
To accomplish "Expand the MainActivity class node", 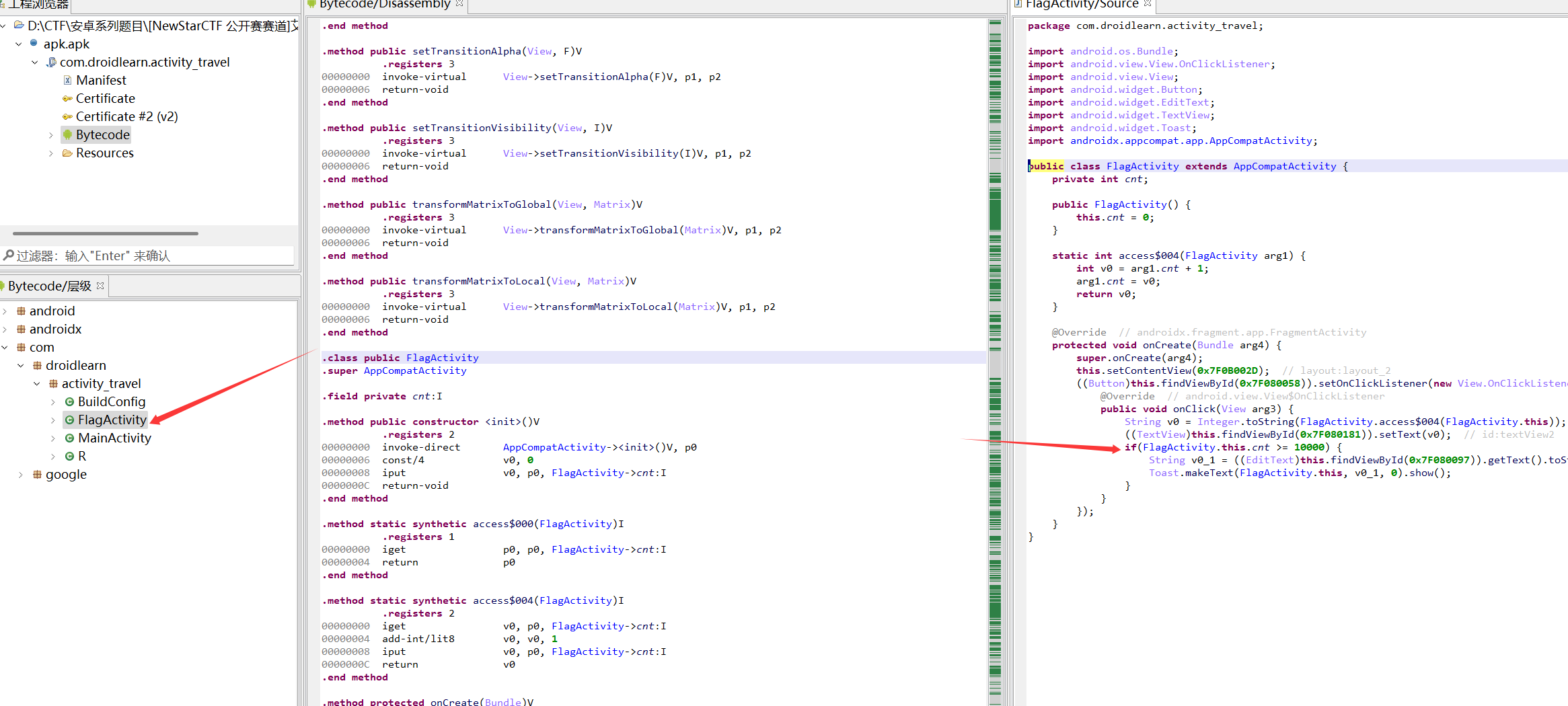I will tap(52, 438).
